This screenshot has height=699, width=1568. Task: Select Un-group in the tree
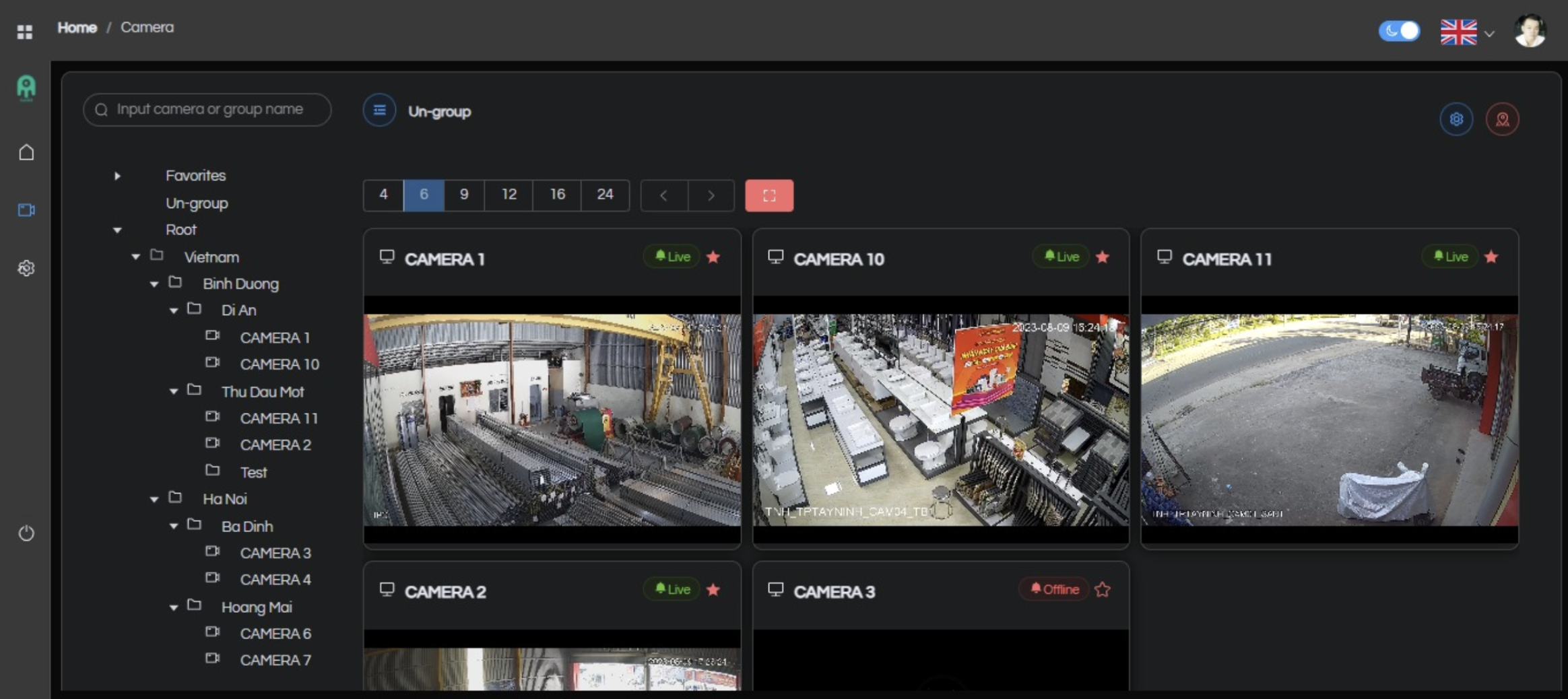(x=197, y=203)
